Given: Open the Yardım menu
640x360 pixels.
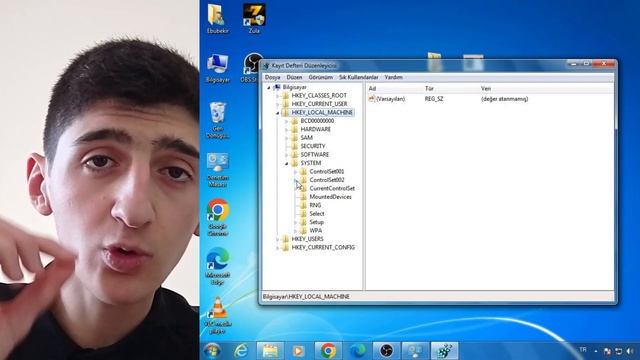Looking at the screenshot, I should coord(393,77).
